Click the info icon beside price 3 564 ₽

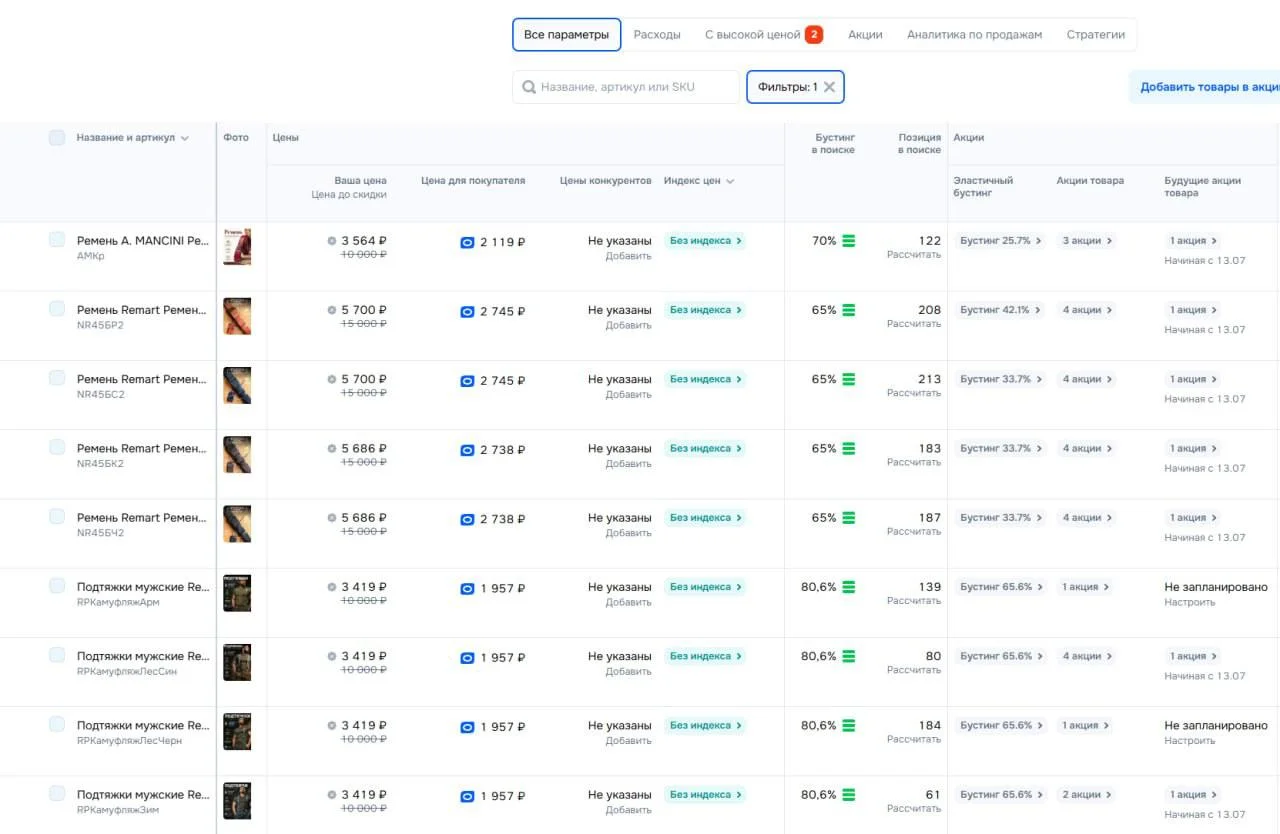[332, 241]
